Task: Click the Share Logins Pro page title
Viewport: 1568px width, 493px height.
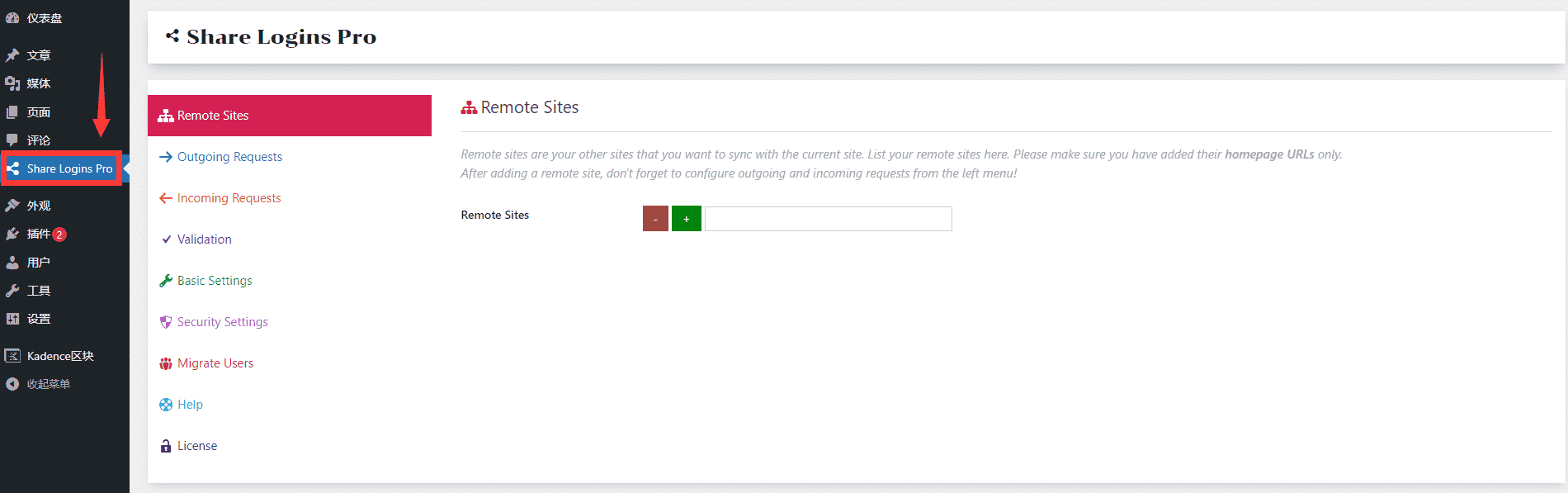Action: pyautogui.click(x=281, y=37)
